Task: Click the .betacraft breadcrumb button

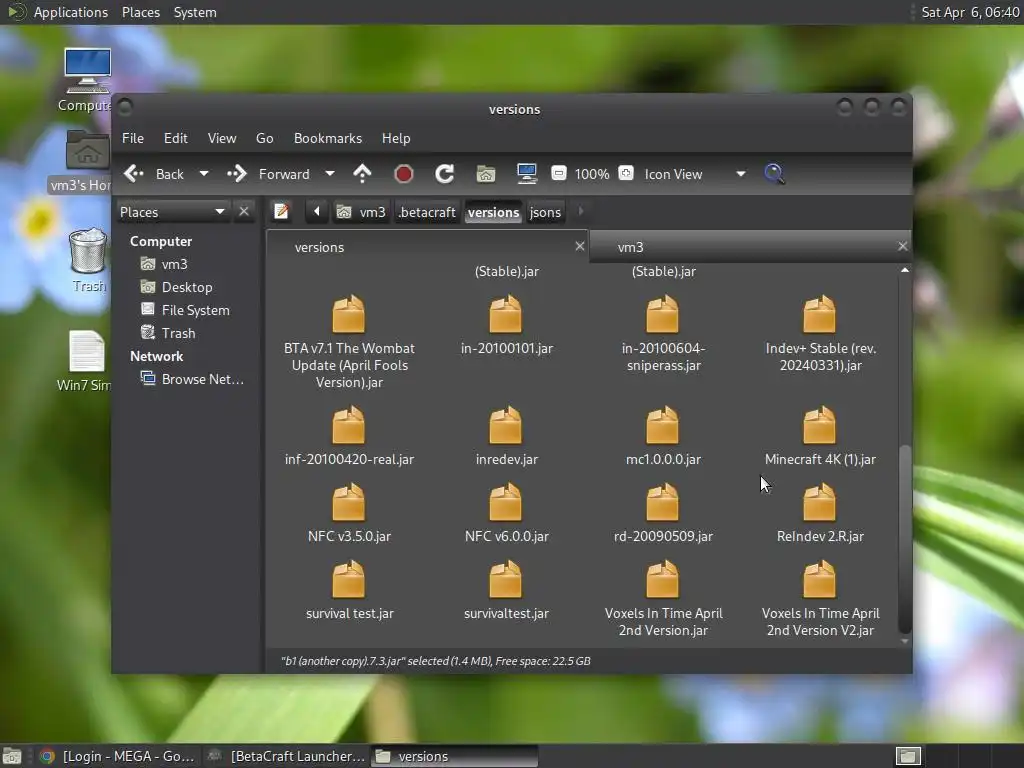Action: tap(427, 212)
